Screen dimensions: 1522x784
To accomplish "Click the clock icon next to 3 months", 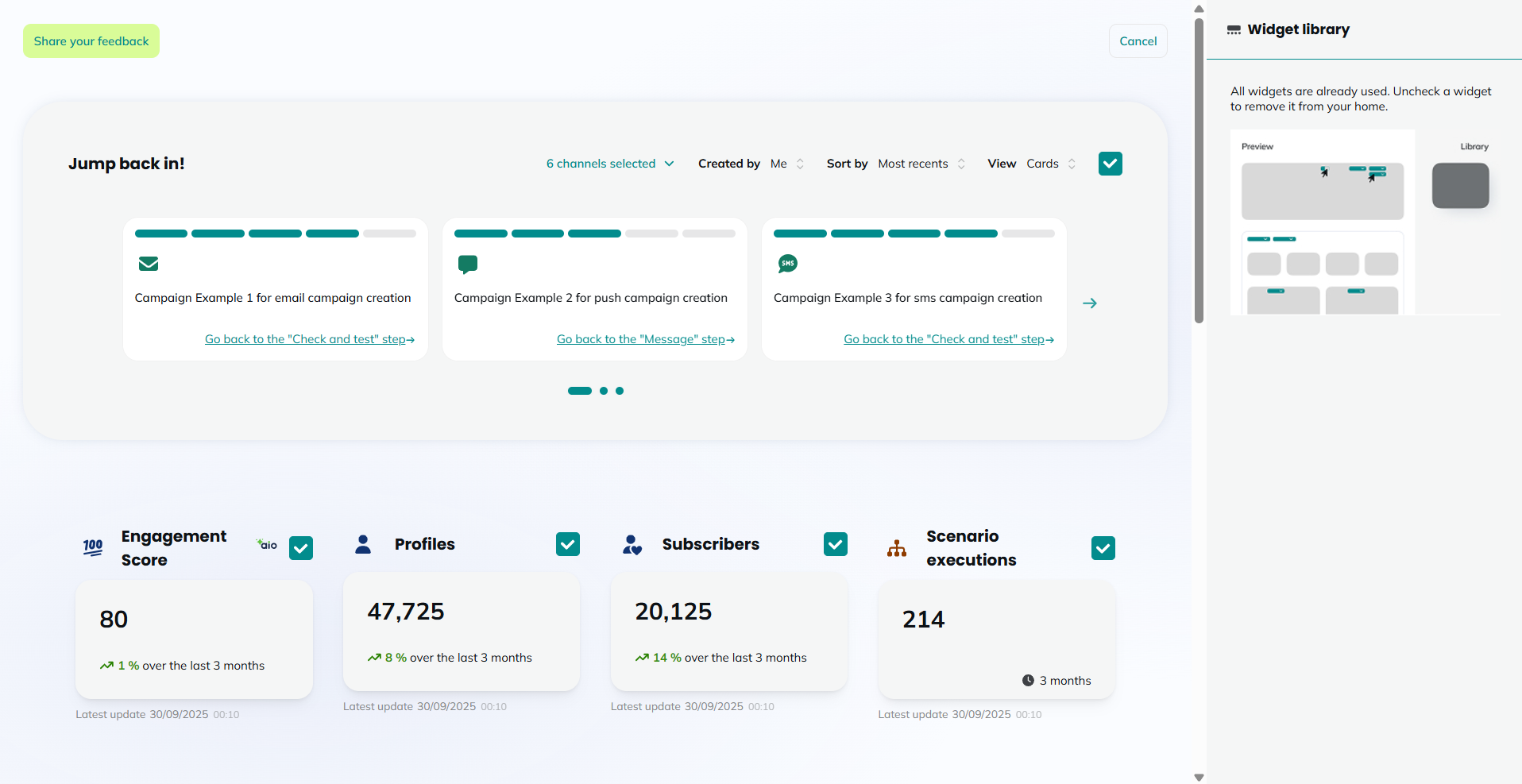I will (x=1028, y=681).
